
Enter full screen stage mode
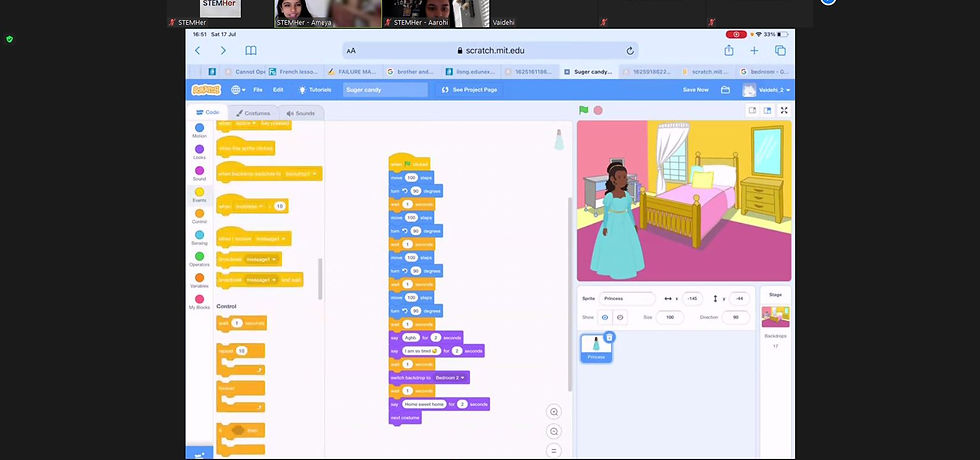click(784, 111)
